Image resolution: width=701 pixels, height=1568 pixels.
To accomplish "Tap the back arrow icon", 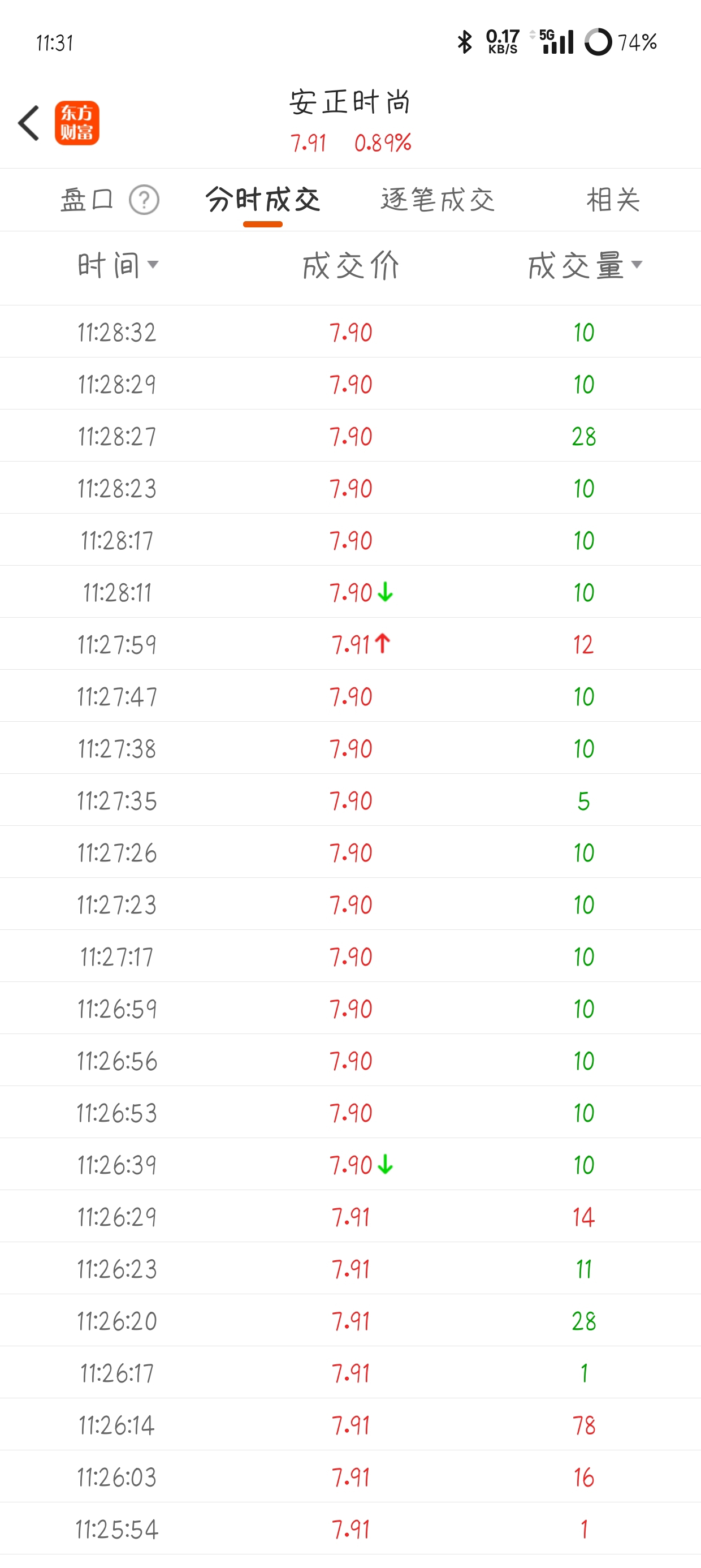I will (29, 123).
